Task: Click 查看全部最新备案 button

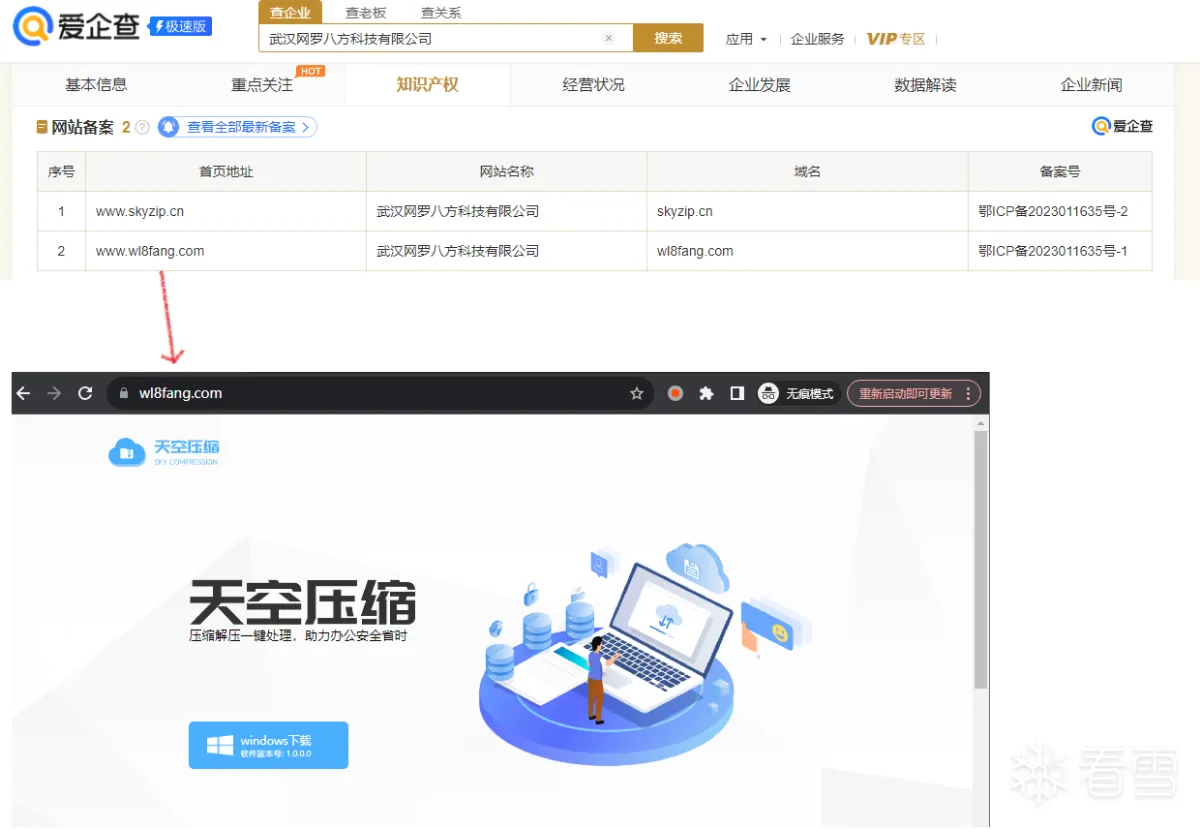Action: tap(238, 127)
